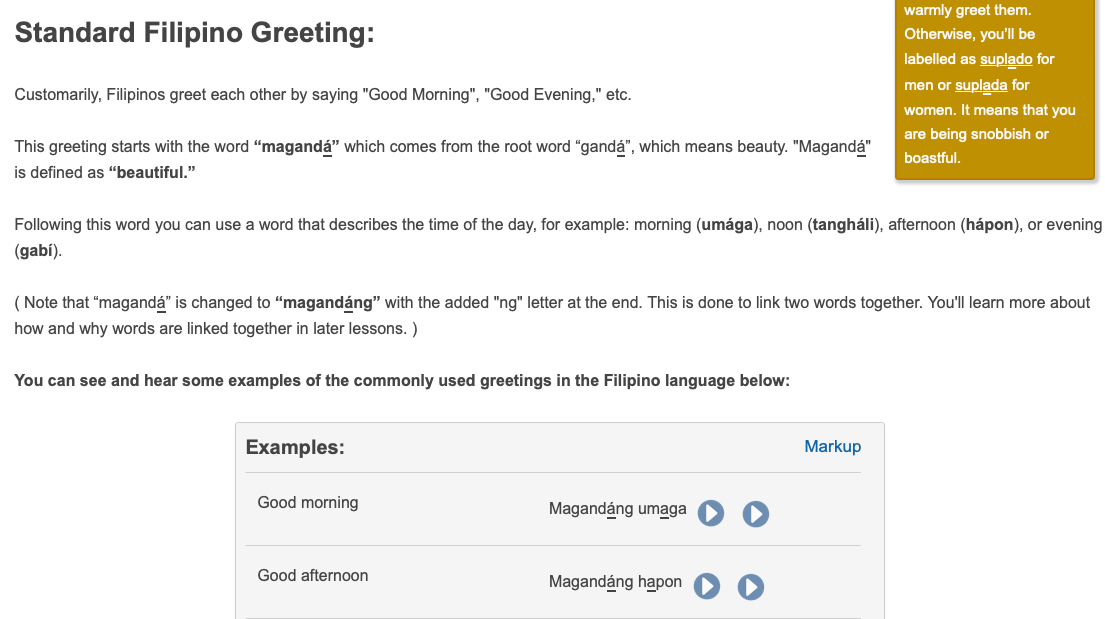Select the Good afternoon row label

coord(312,576)
